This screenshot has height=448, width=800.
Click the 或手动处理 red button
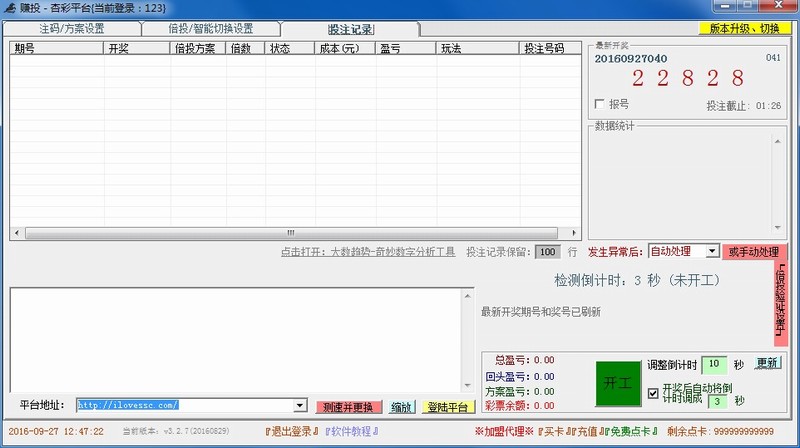[x=752, y=251]
